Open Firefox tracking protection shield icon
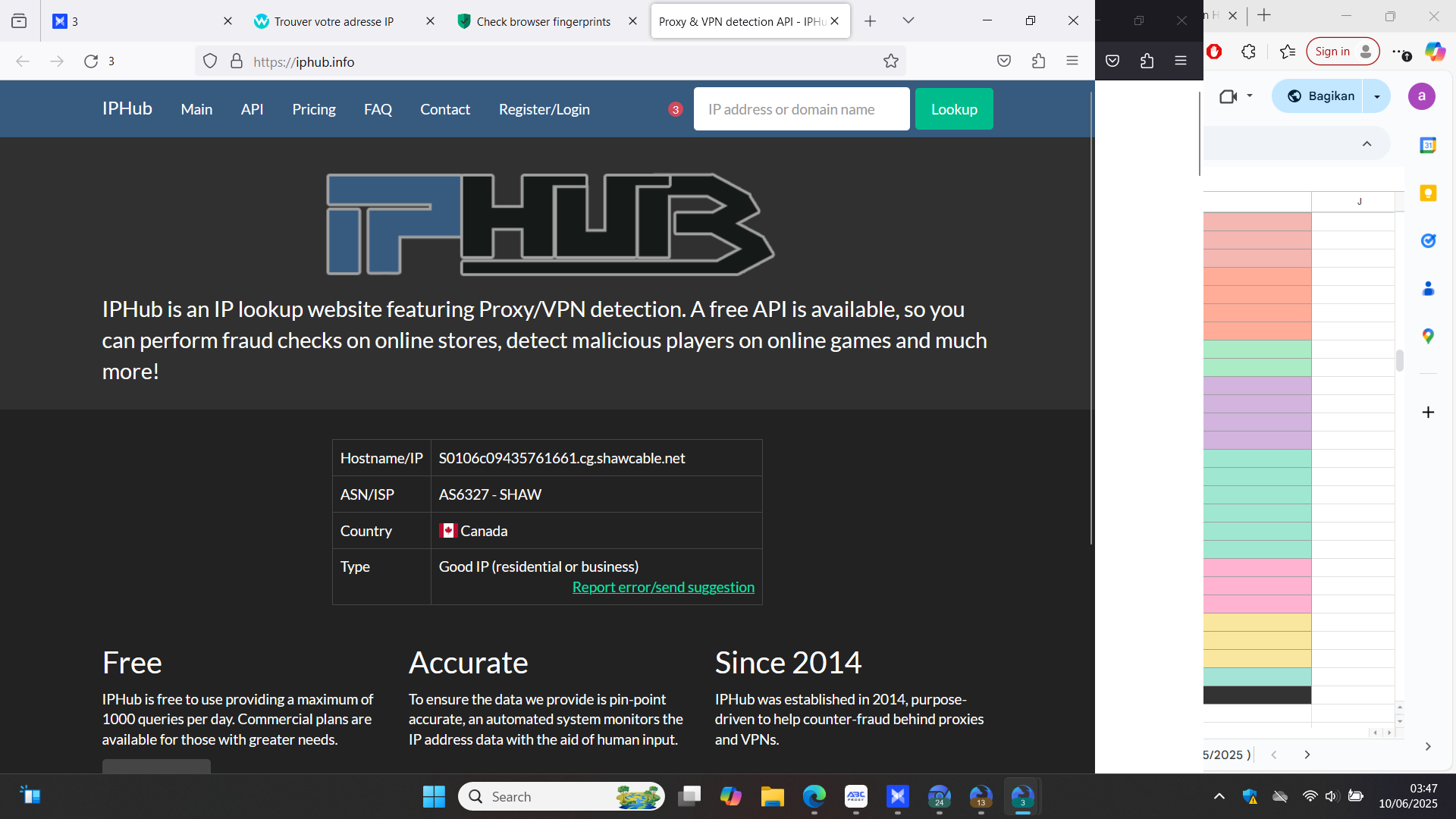The width and height of the screenshot is (1456, 819). coord(210,61)
